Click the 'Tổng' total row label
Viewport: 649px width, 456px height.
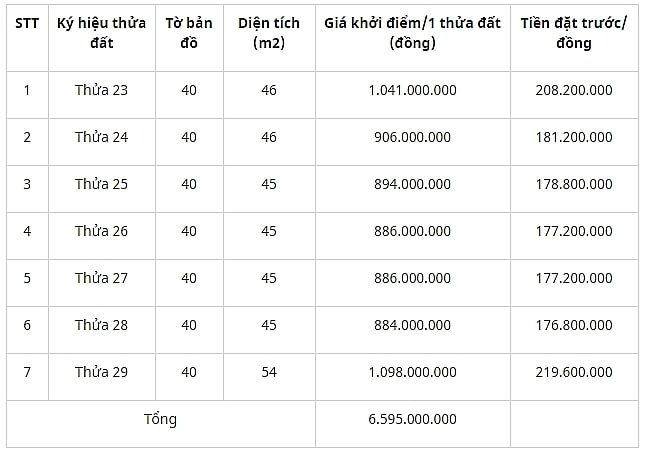tap(161, 420)
